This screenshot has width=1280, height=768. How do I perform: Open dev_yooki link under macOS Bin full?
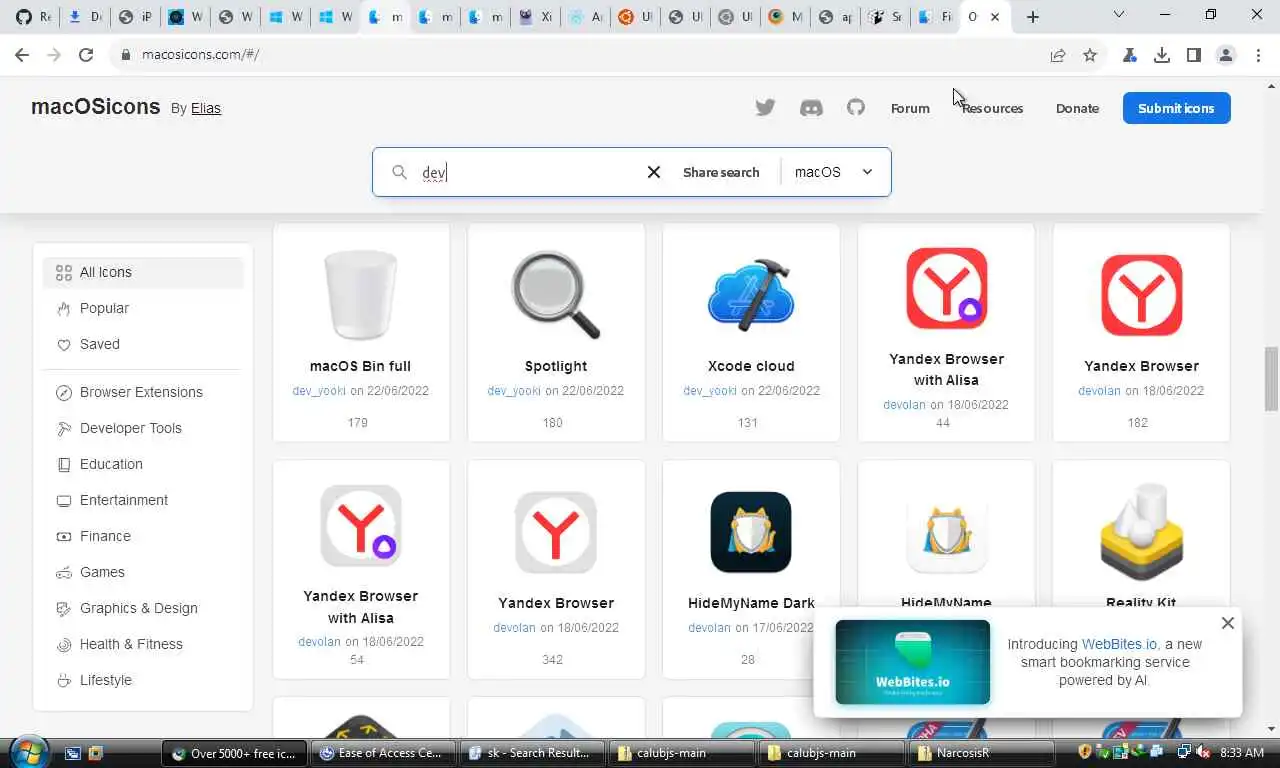318,390
